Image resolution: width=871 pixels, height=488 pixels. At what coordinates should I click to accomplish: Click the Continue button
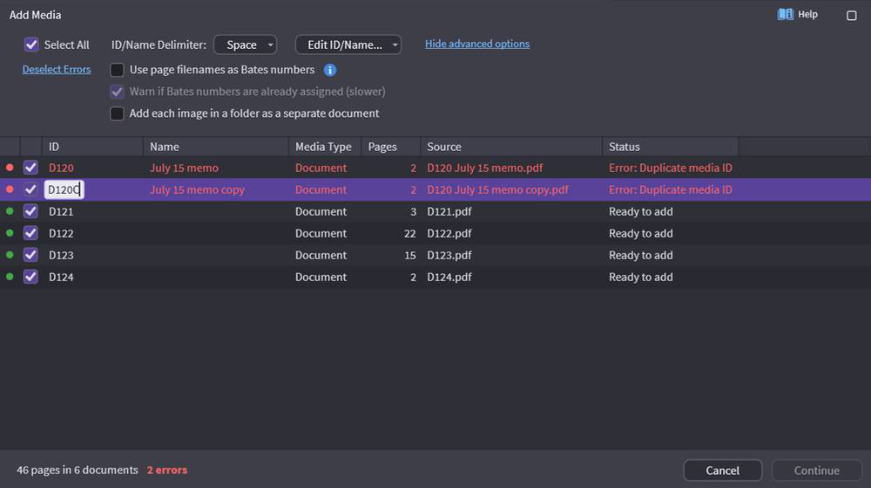pos(817,470)
